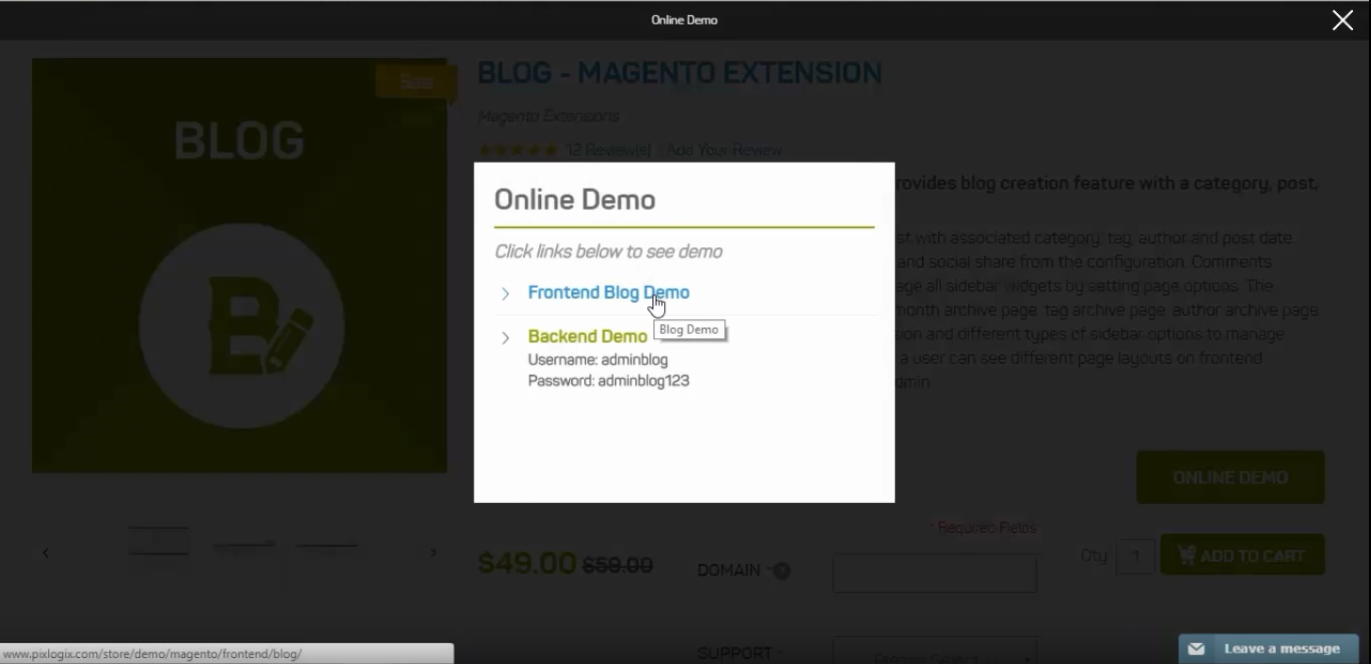Click the $49.00 price

coord(527,563)
